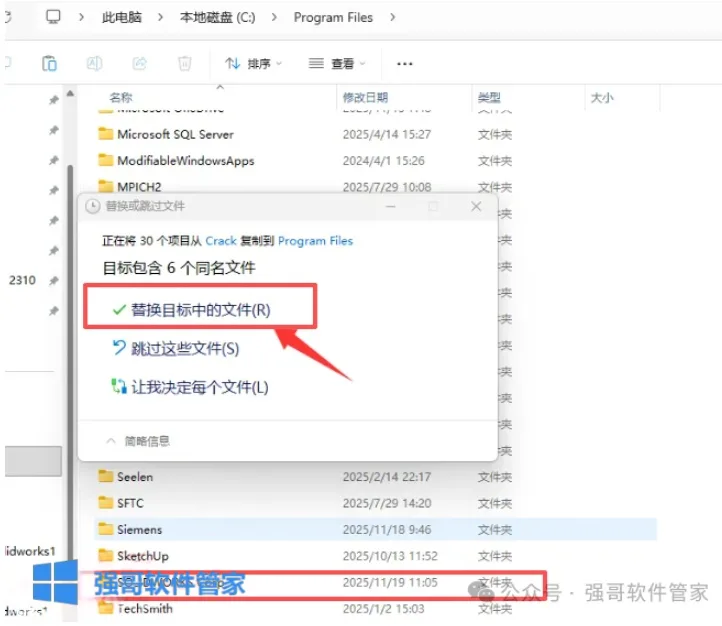Click the date 2025/1/2 15:03 cell

click(384, 609)
